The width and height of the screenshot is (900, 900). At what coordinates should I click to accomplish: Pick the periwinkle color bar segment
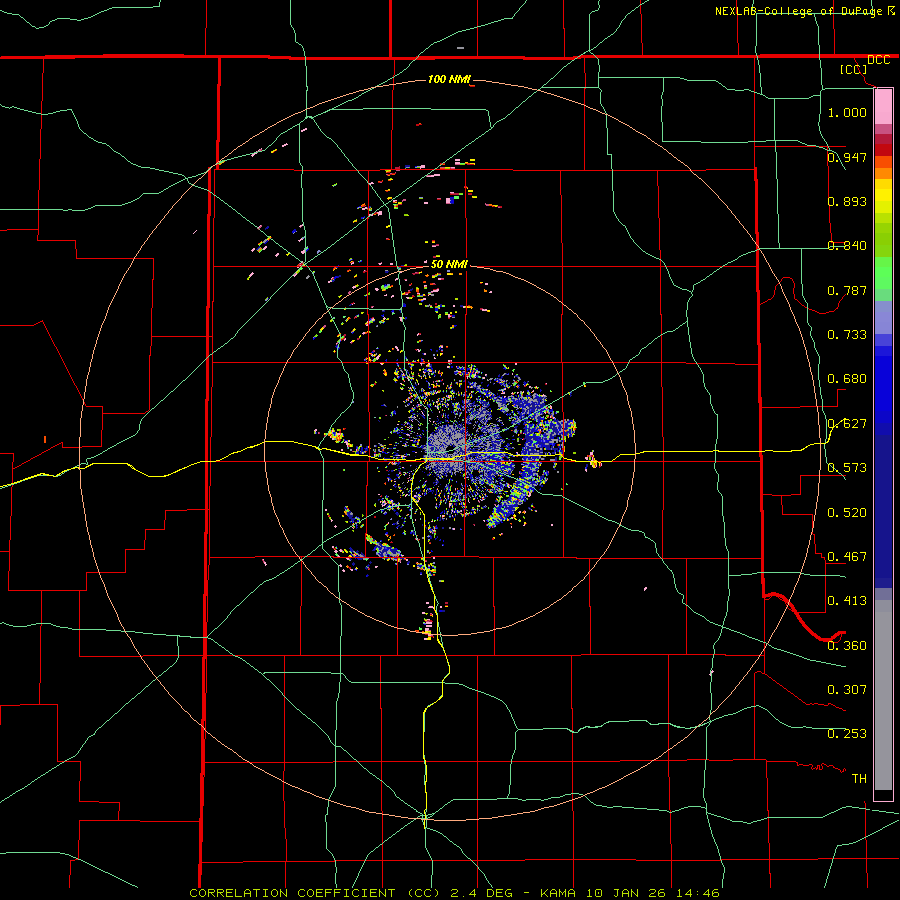[883, 318]
